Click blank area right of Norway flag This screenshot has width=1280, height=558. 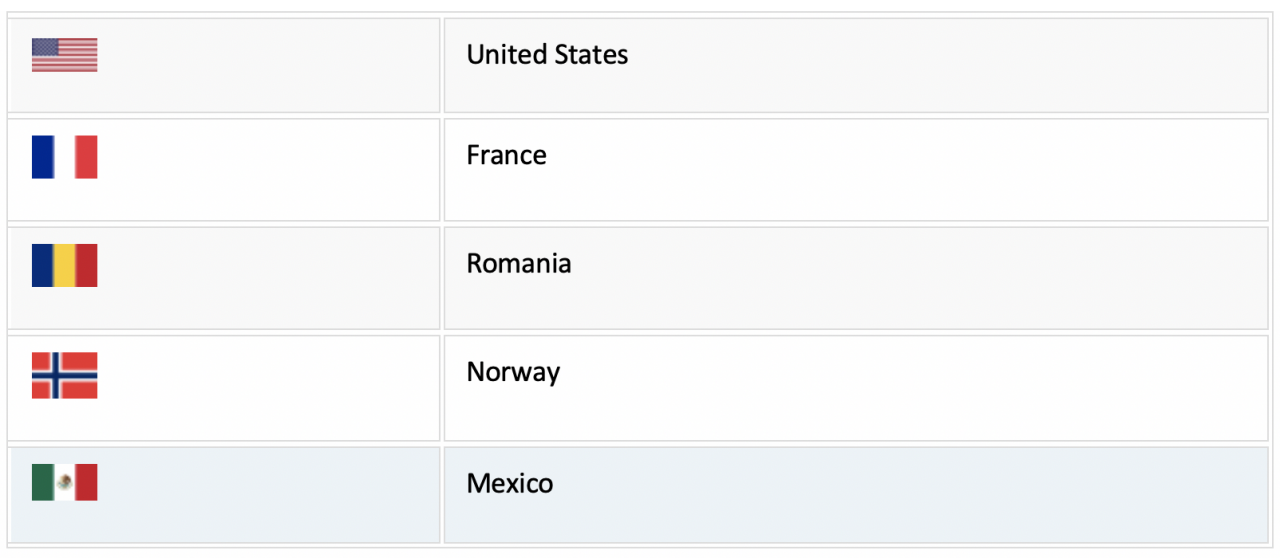[x=270, y=388]
